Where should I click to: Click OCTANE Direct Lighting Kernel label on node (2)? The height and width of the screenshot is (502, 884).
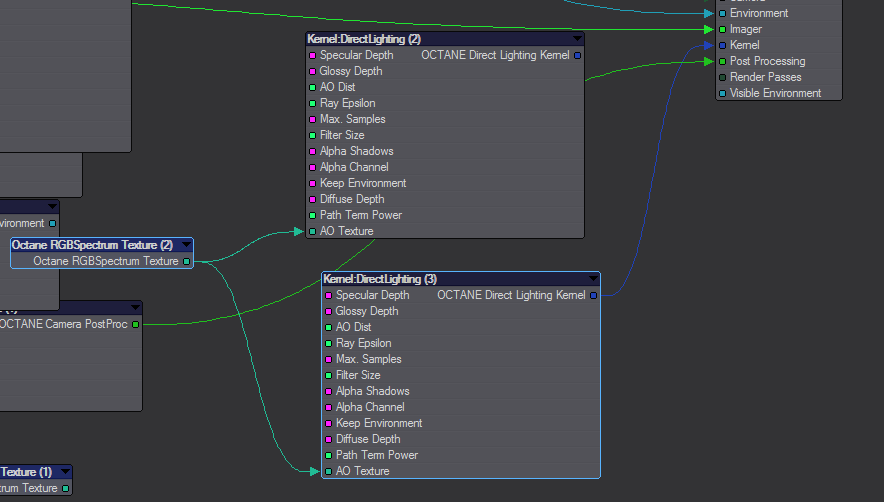[x=496, y=55]
